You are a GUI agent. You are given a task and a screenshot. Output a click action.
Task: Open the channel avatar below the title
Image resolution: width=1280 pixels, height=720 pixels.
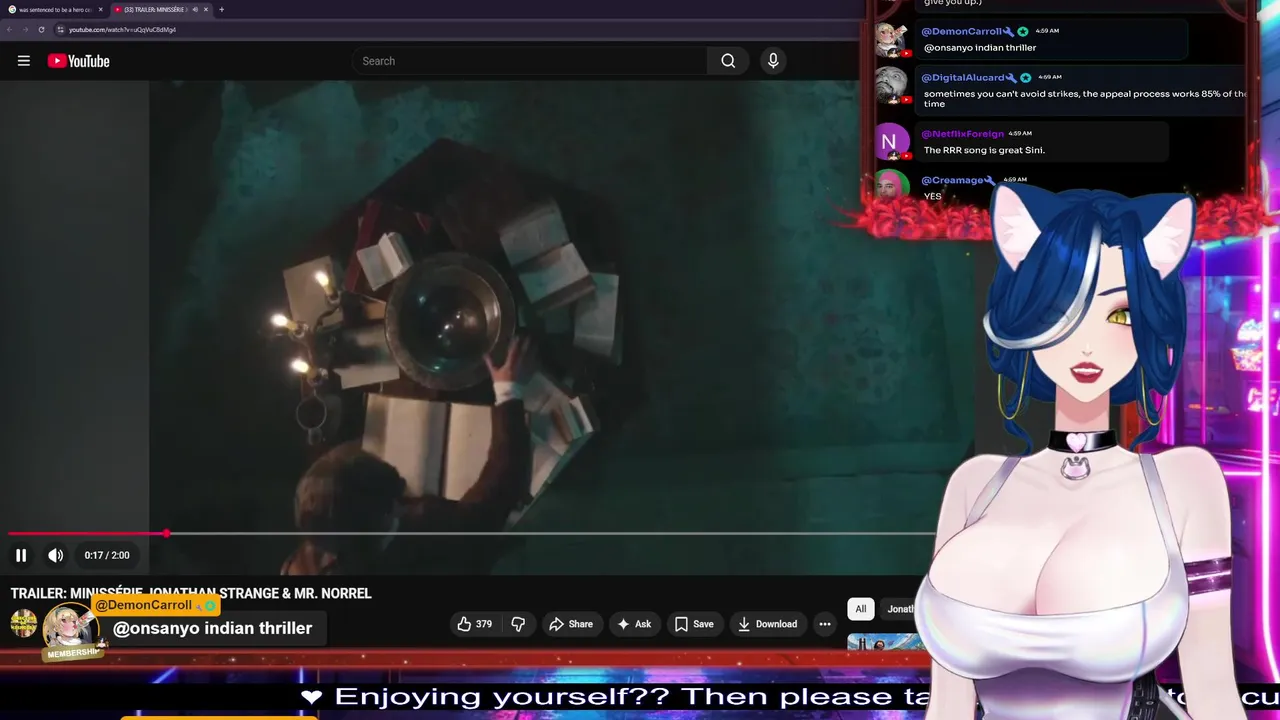tap(24, 624)
